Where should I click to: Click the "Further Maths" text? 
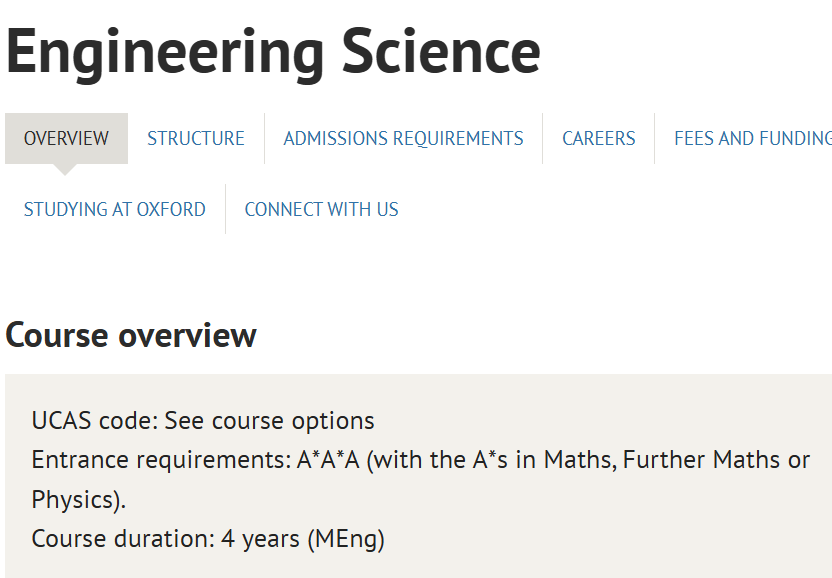(x=716, y=460)
